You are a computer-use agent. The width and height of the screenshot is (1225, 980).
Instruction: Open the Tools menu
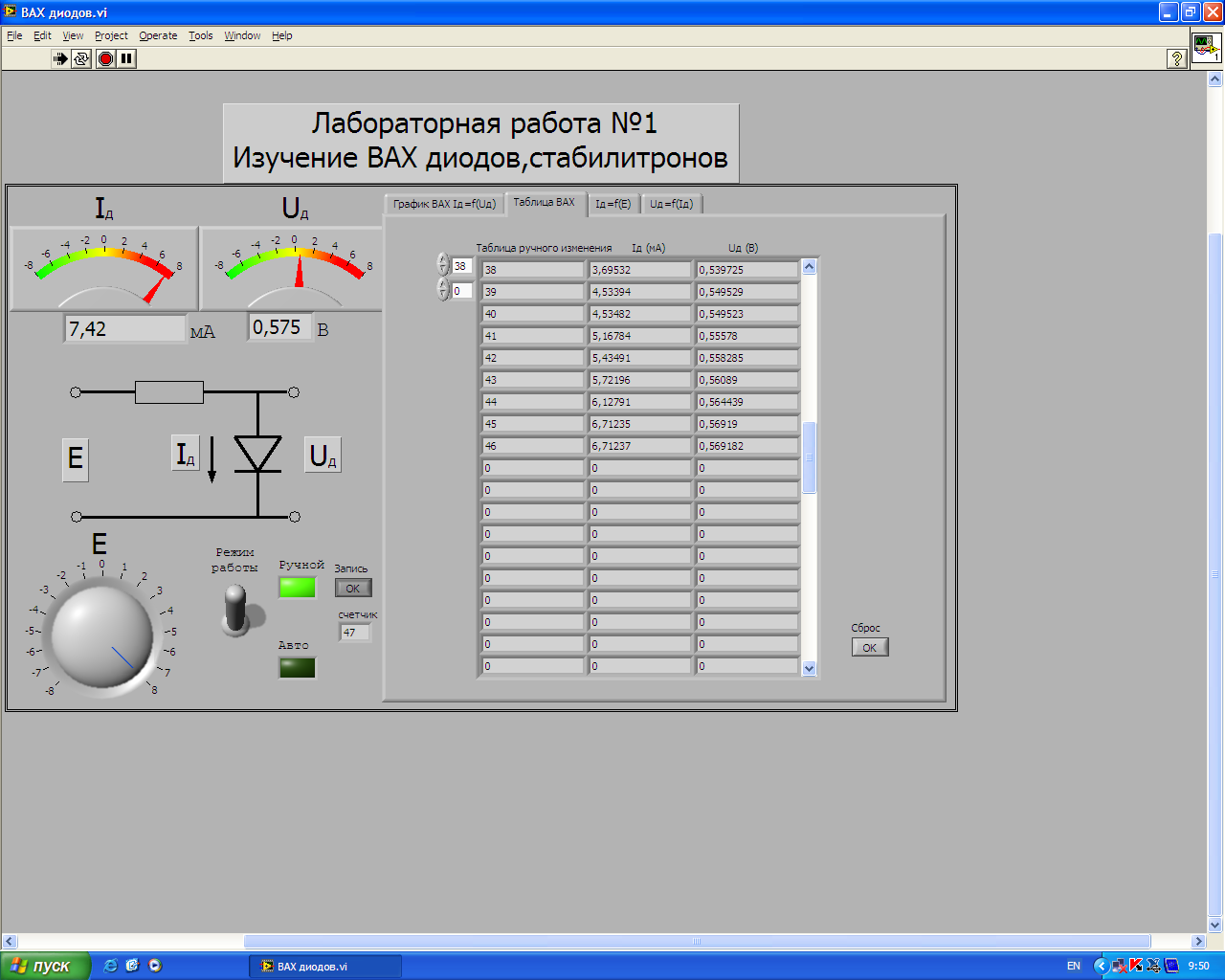point(200,35)
